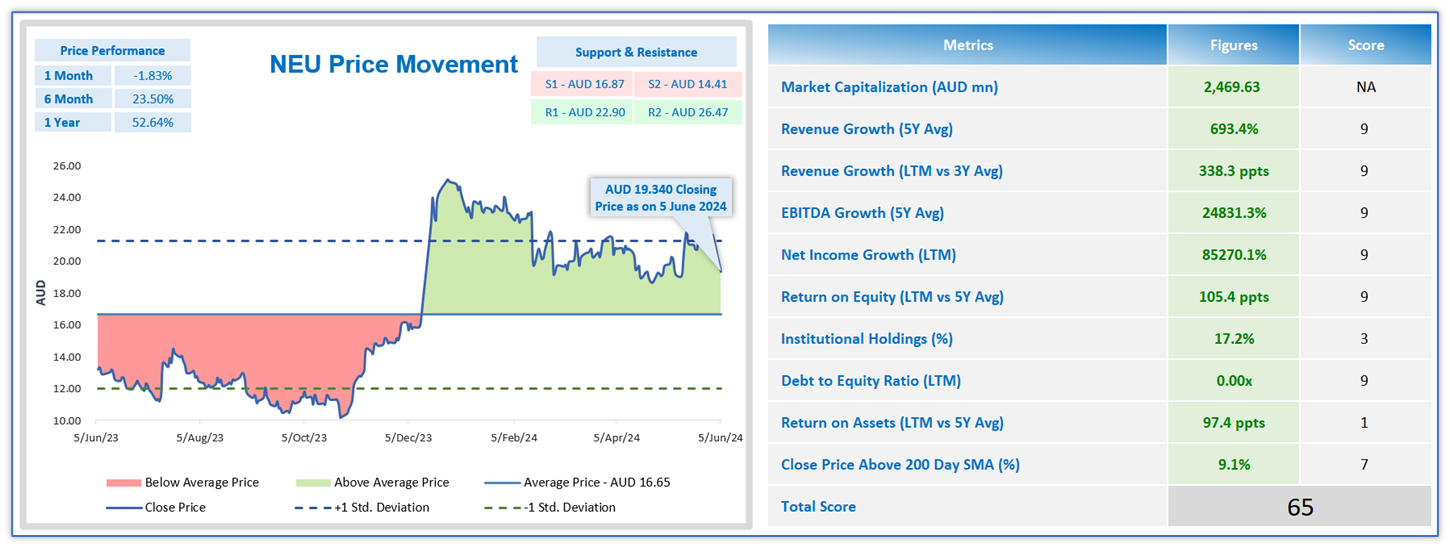The width and height of the screenshot is (1450, 548).
Task: Click the closing price callout on chart
Action: coord(657,198)
